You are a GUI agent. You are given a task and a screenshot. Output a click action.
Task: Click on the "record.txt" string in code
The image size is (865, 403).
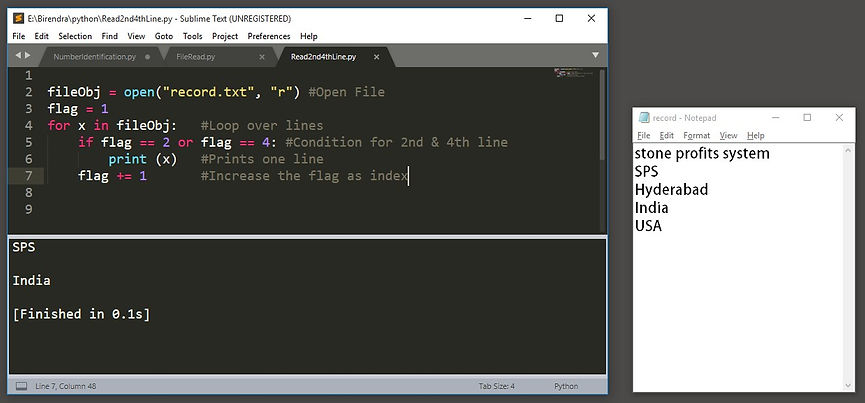tap(209, 92)
